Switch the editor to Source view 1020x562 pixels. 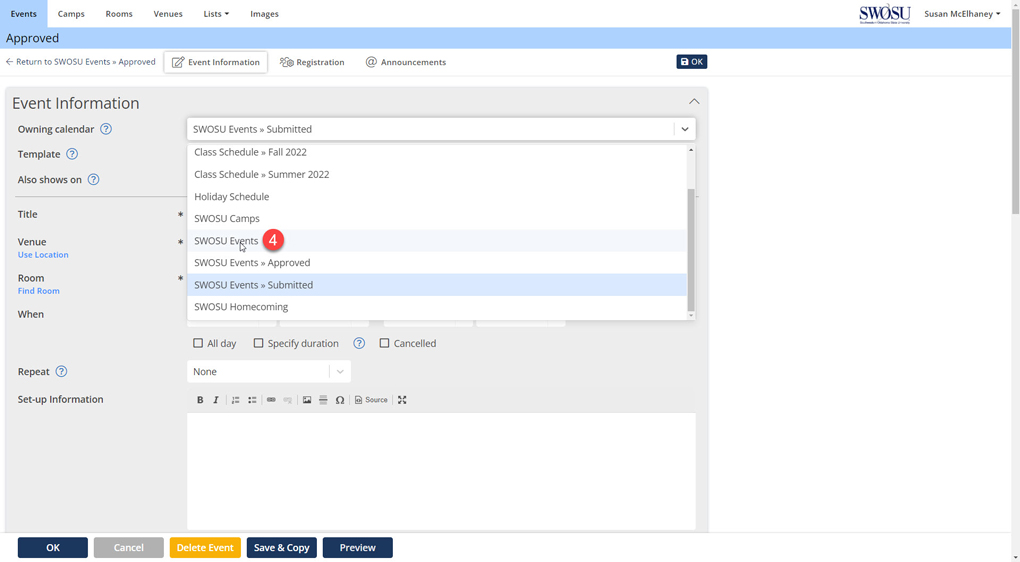(371, 400)
